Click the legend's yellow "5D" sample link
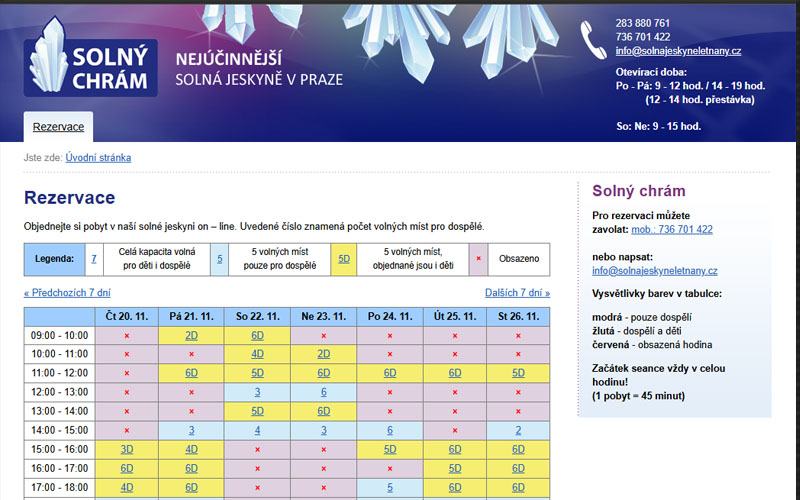Screen dimensions: 800x500 pyautogui.click(x=344, y=260)
